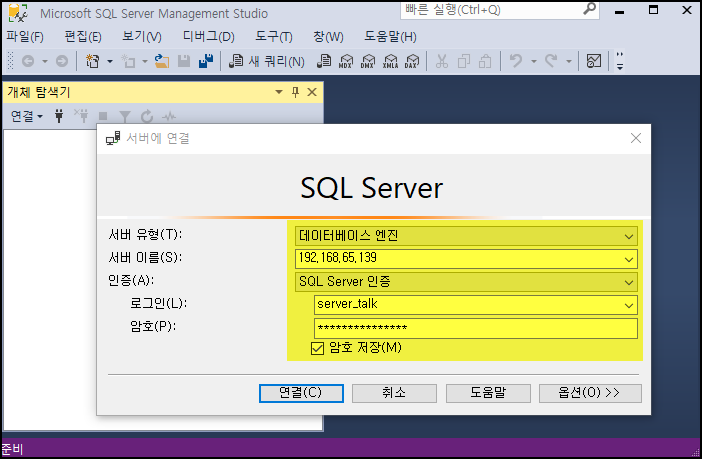Click the DMX query icon
The image size is (702, 459).
[368, 61]
